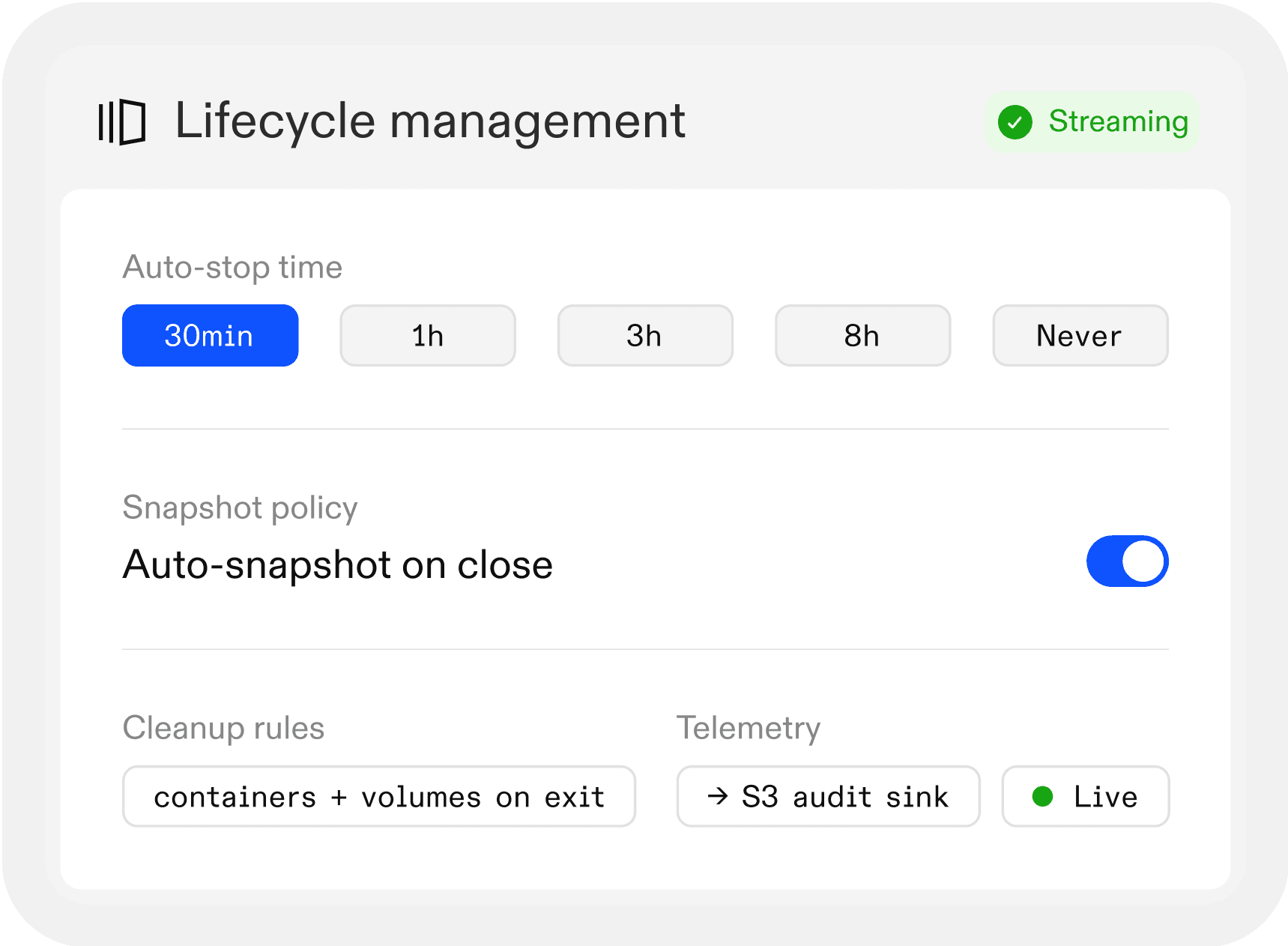The image size is (1288, 946).
Task: Click the Lifecycle management panel icon
Action: click(122, 121)
